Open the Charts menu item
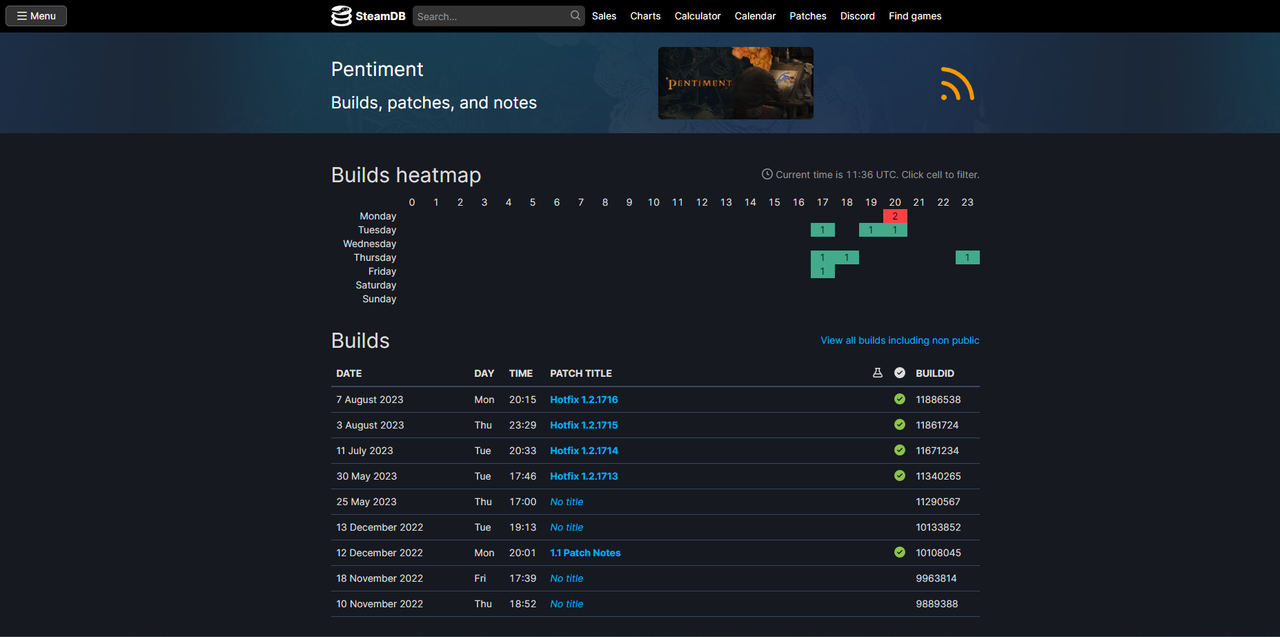 645,16
